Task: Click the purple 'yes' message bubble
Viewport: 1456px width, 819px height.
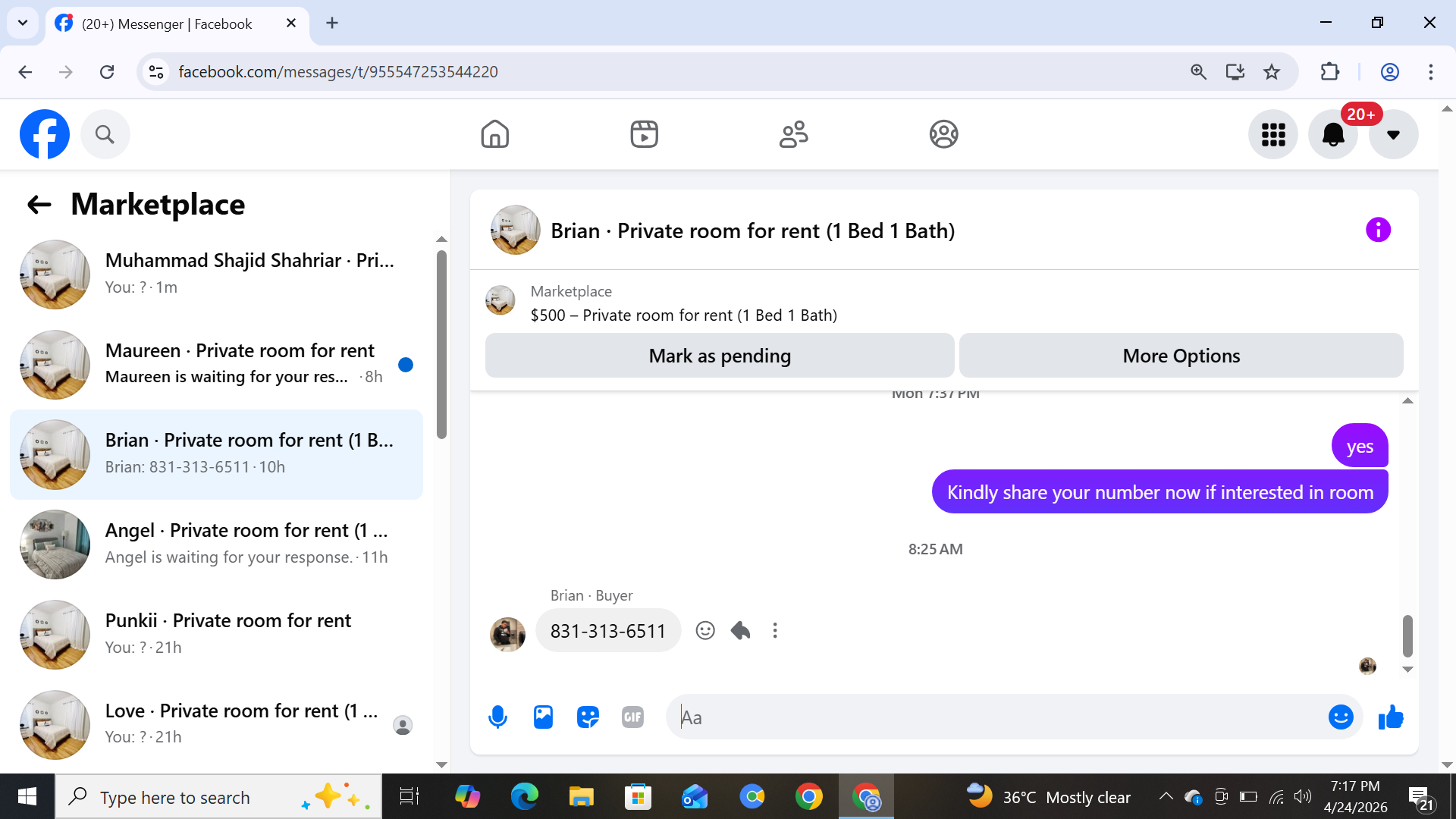Action: point(1360,447)
